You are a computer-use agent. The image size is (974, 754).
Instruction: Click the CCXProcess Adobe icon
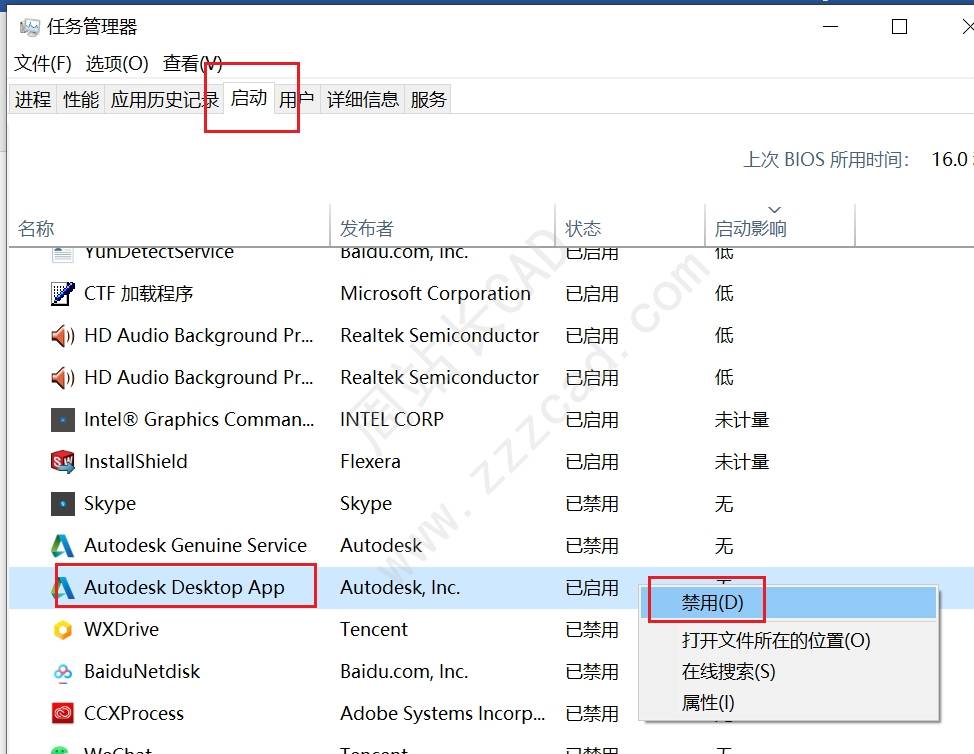62,714
